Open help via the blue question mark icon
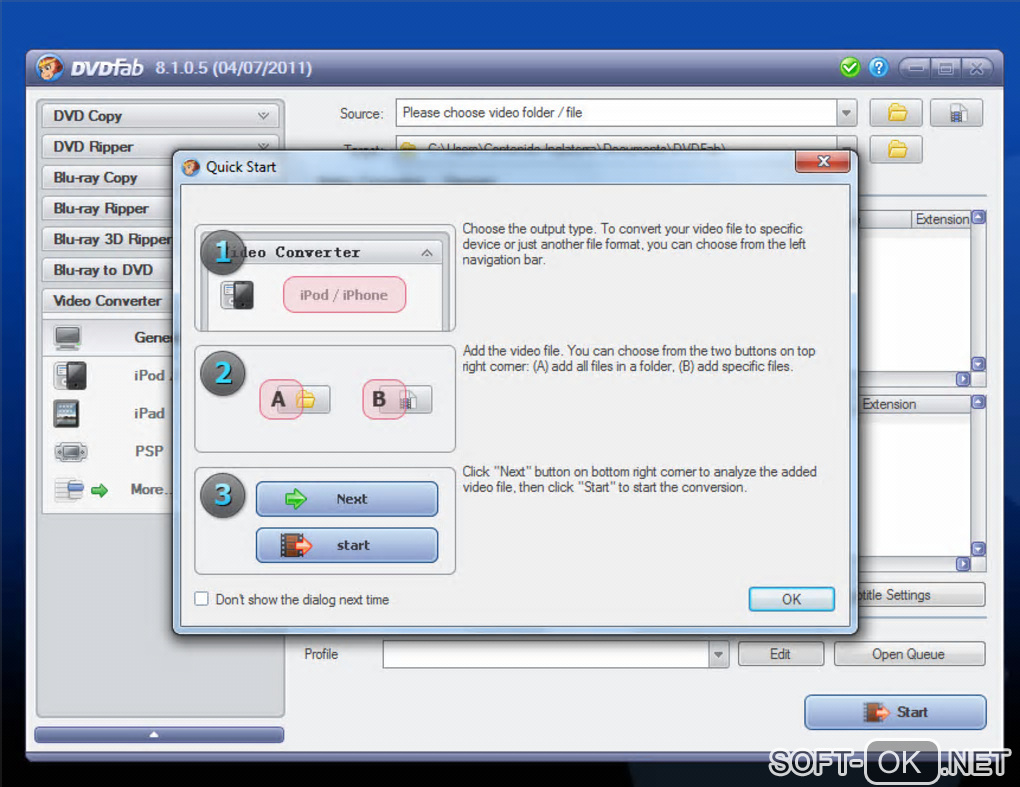The image size is (1020, 787). coord(878,68)
